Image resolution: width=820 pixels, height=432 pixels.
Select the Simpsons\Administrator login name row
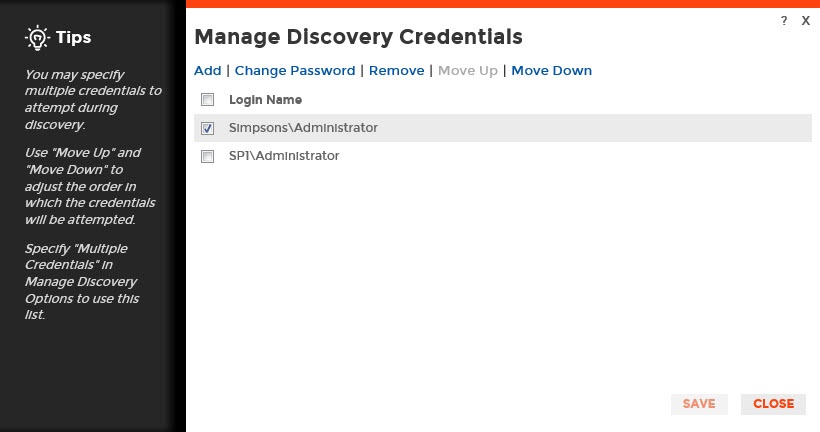coord(303,128)
